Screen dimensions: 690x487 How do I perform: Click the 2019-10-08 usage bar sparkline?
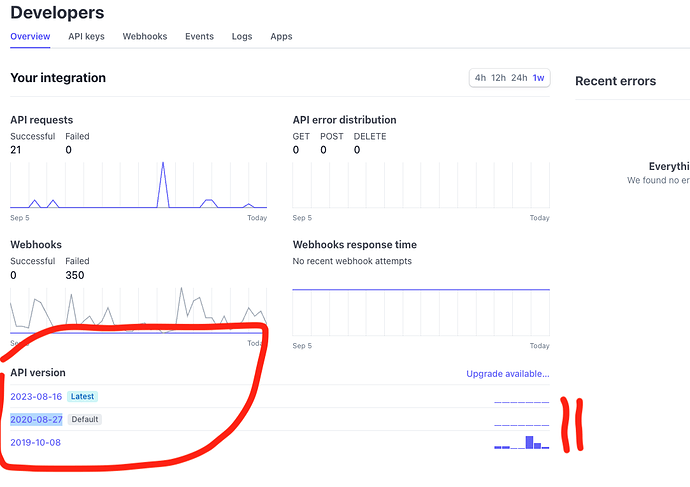click(x=521, y=442)
